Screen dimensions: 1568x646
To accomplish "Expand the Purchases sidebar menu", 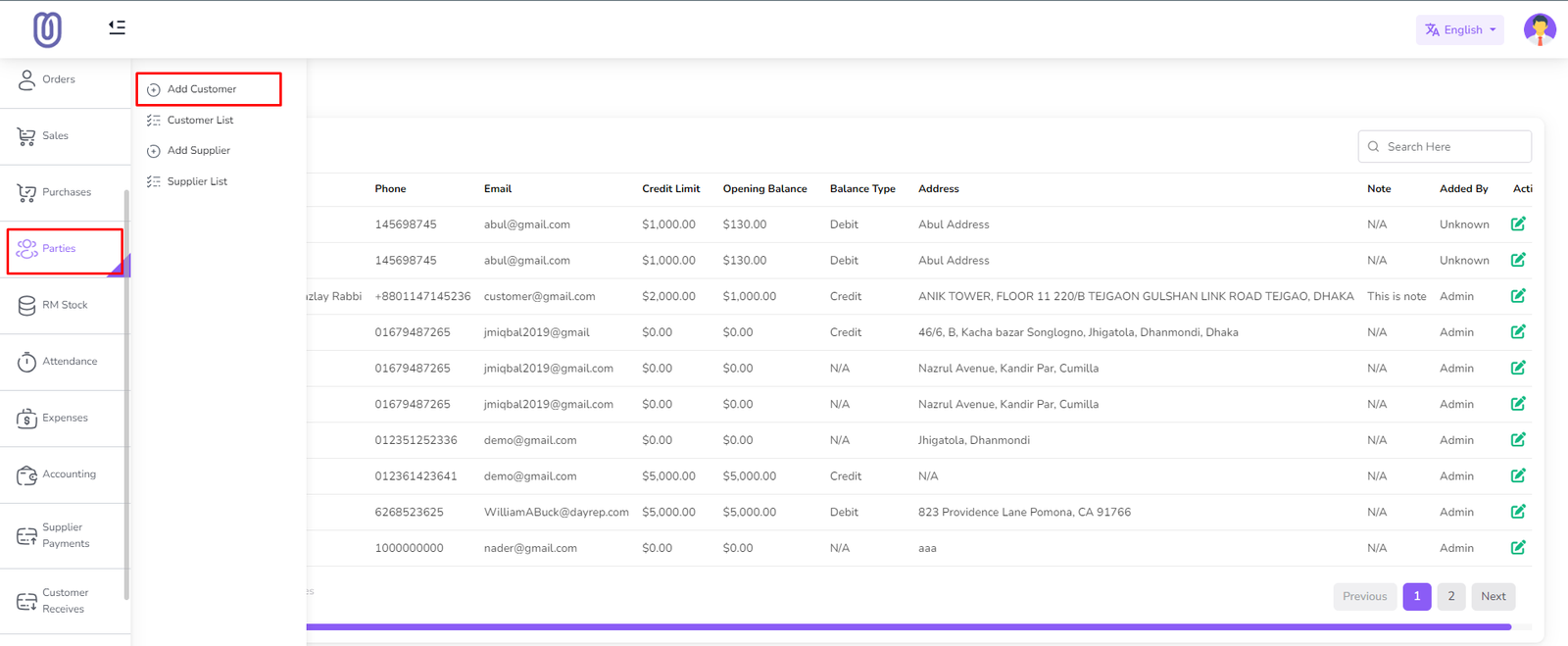I will [x=66, y=192].
